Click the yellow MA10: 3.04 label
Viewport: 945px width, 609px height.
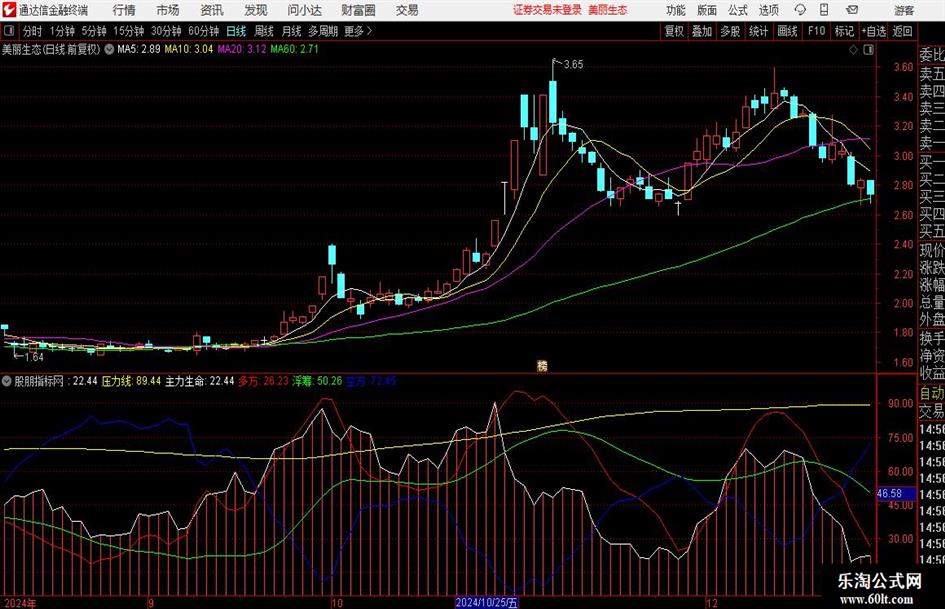tap(189, 49)
